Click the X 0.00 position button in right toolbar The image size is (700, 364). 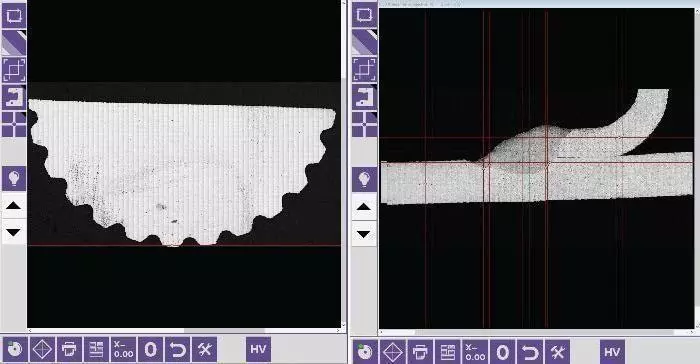475,352
